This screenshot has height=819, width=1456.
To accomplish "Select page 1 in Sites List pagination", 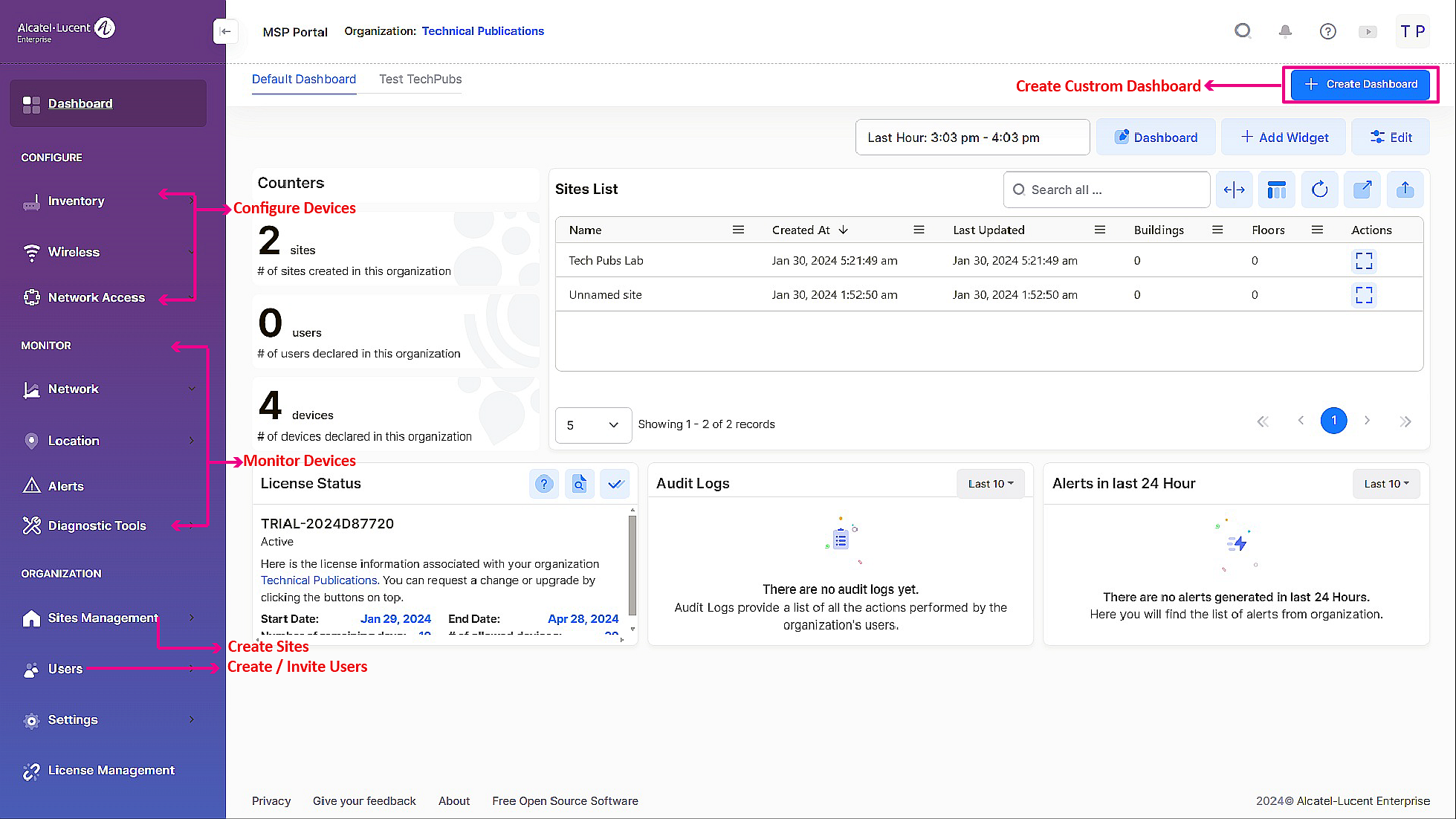I will coord(1333,421).
